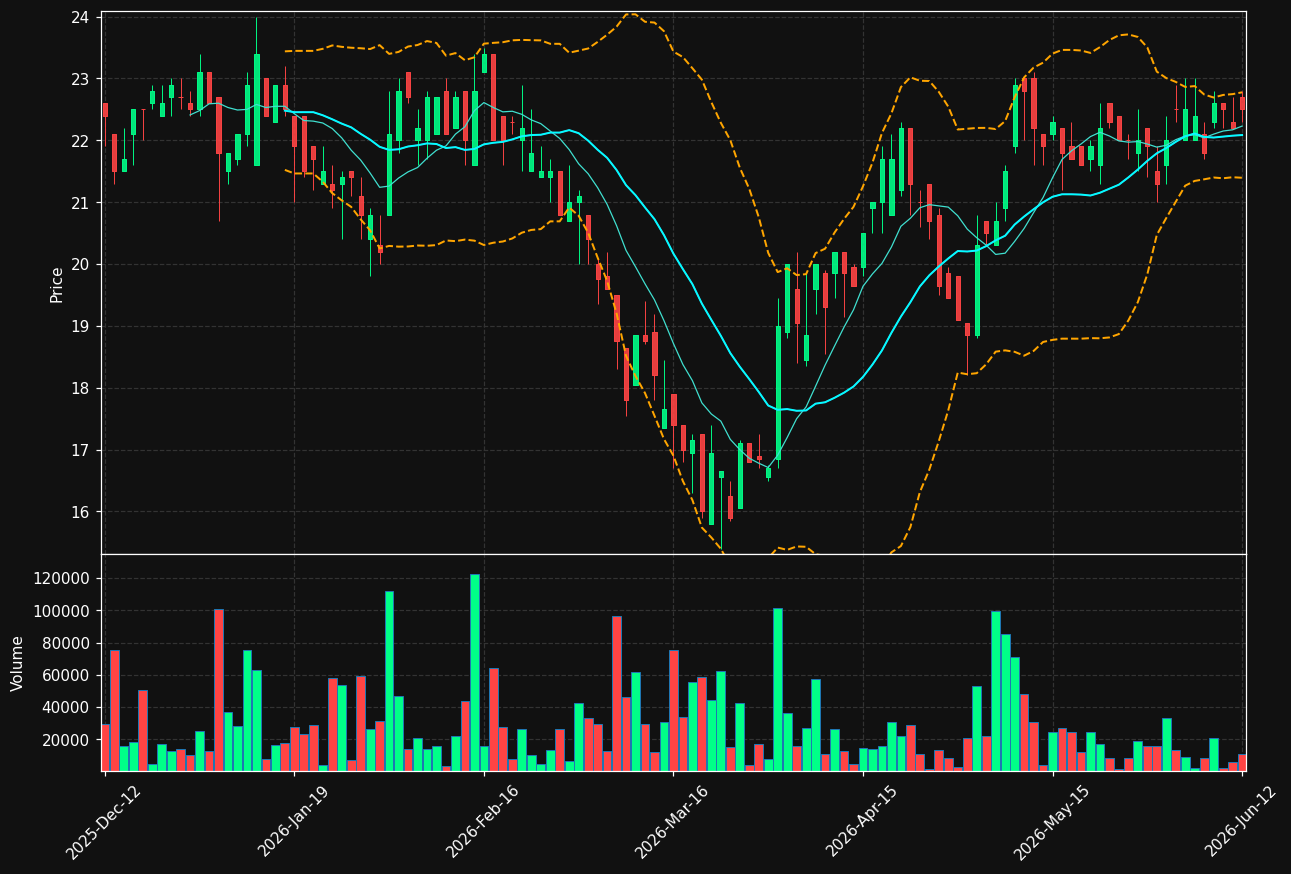Click the volume tick label 60000
This screenshot has width=1291, height=874.
(68, 676)
